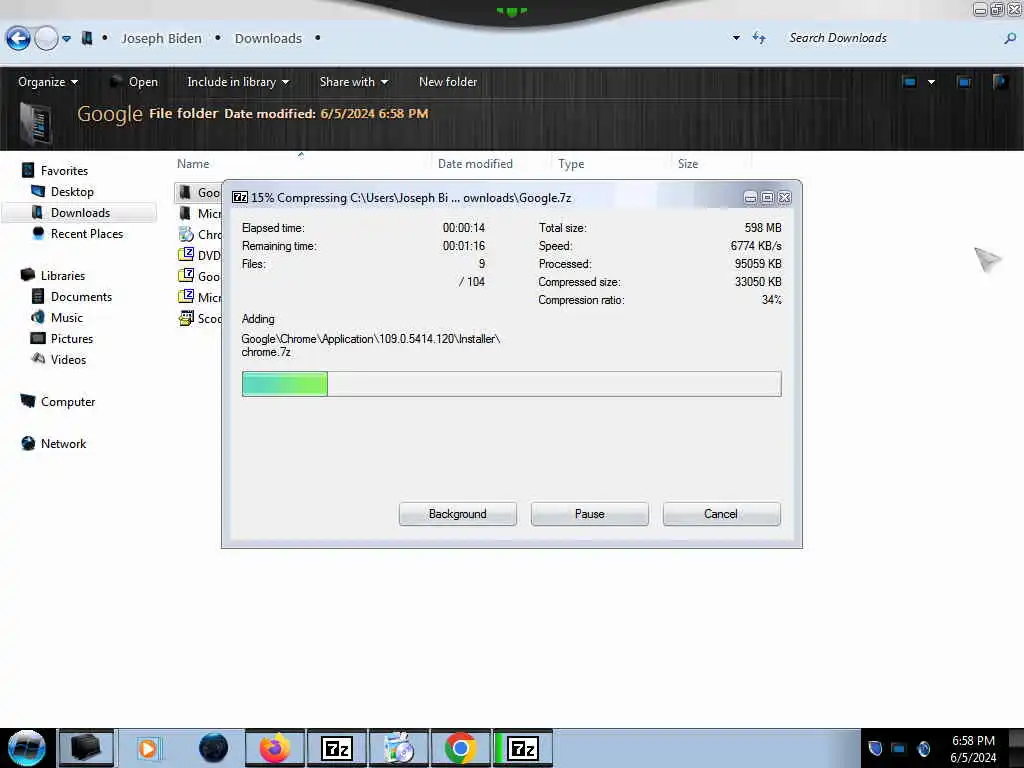Viewport: 1024px width, 768px height.
Task: Open the recent pages dropdown beside Forward
Action: point(67,39)
